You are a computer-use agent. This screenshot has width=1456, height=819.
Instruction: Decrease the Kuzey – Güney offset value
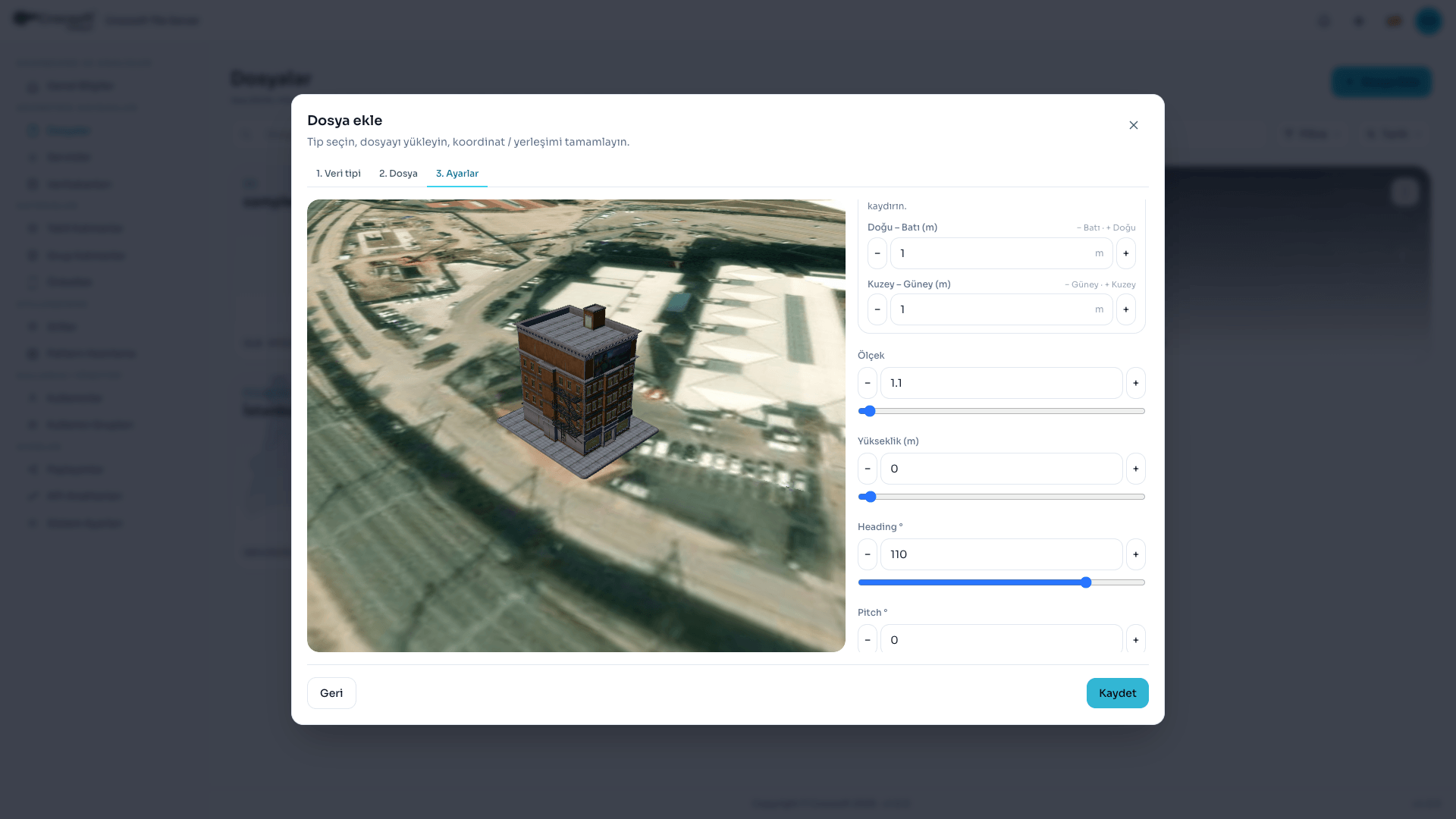[x=877, y=309]
